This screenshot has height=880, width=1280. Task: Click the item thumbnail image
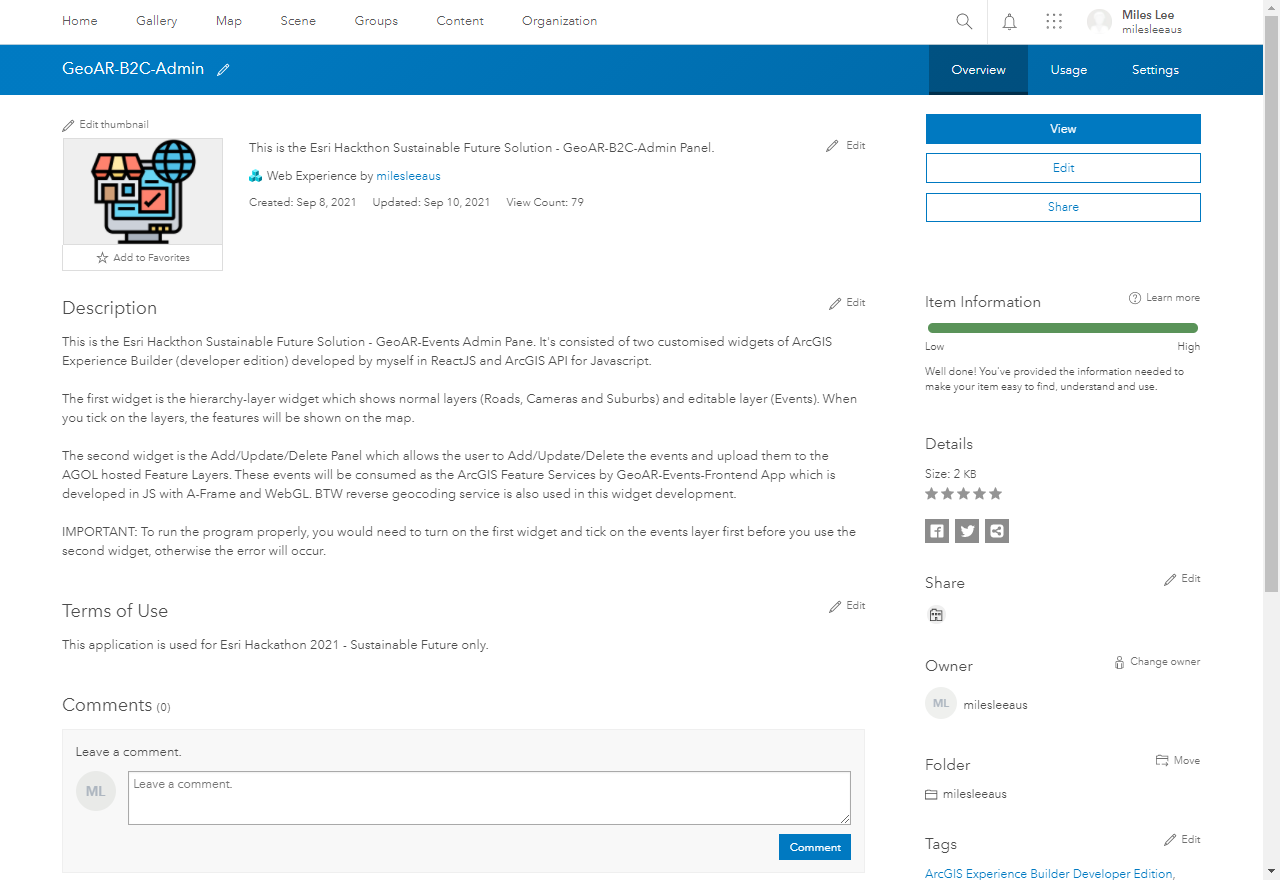pos(142,192)
